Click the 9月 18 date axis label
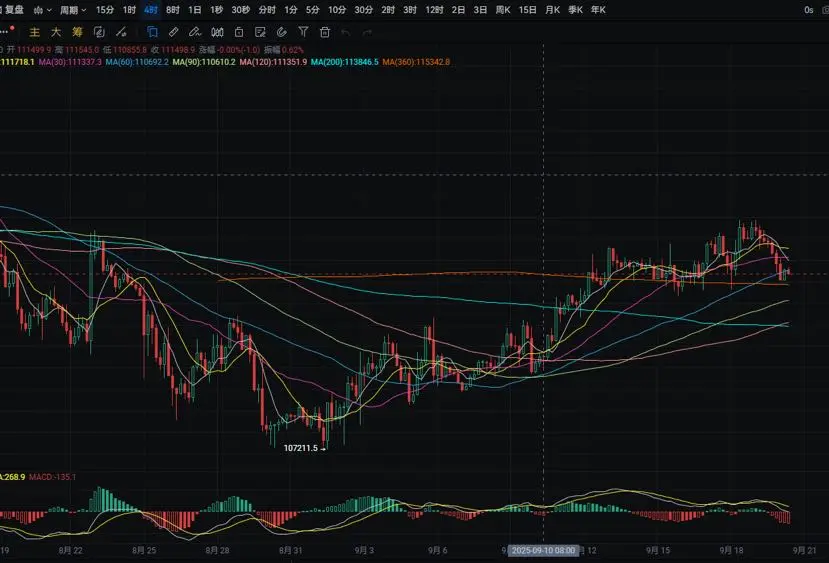This screenshot has height=563, width=829. 731,550
